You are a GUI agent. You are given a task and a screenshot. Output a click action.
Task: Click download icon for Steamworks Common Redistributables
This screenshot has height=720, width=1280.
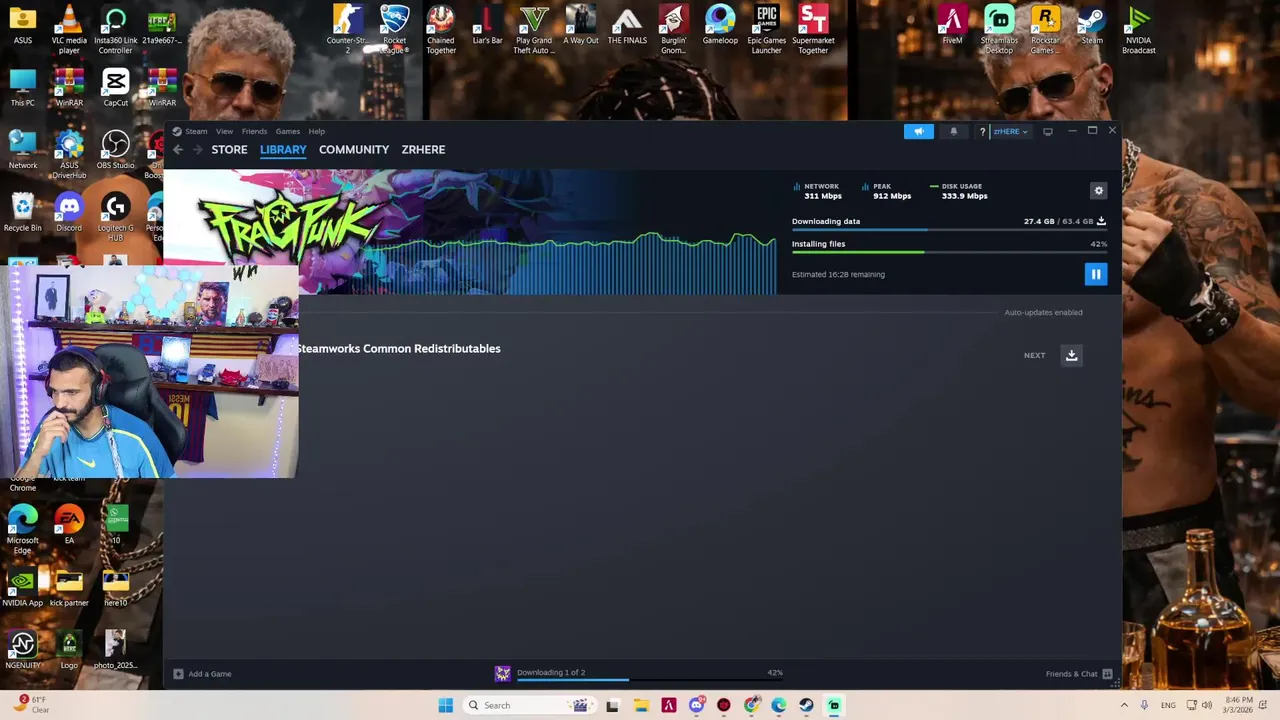pyautogui.click(x=1071, y=355)
